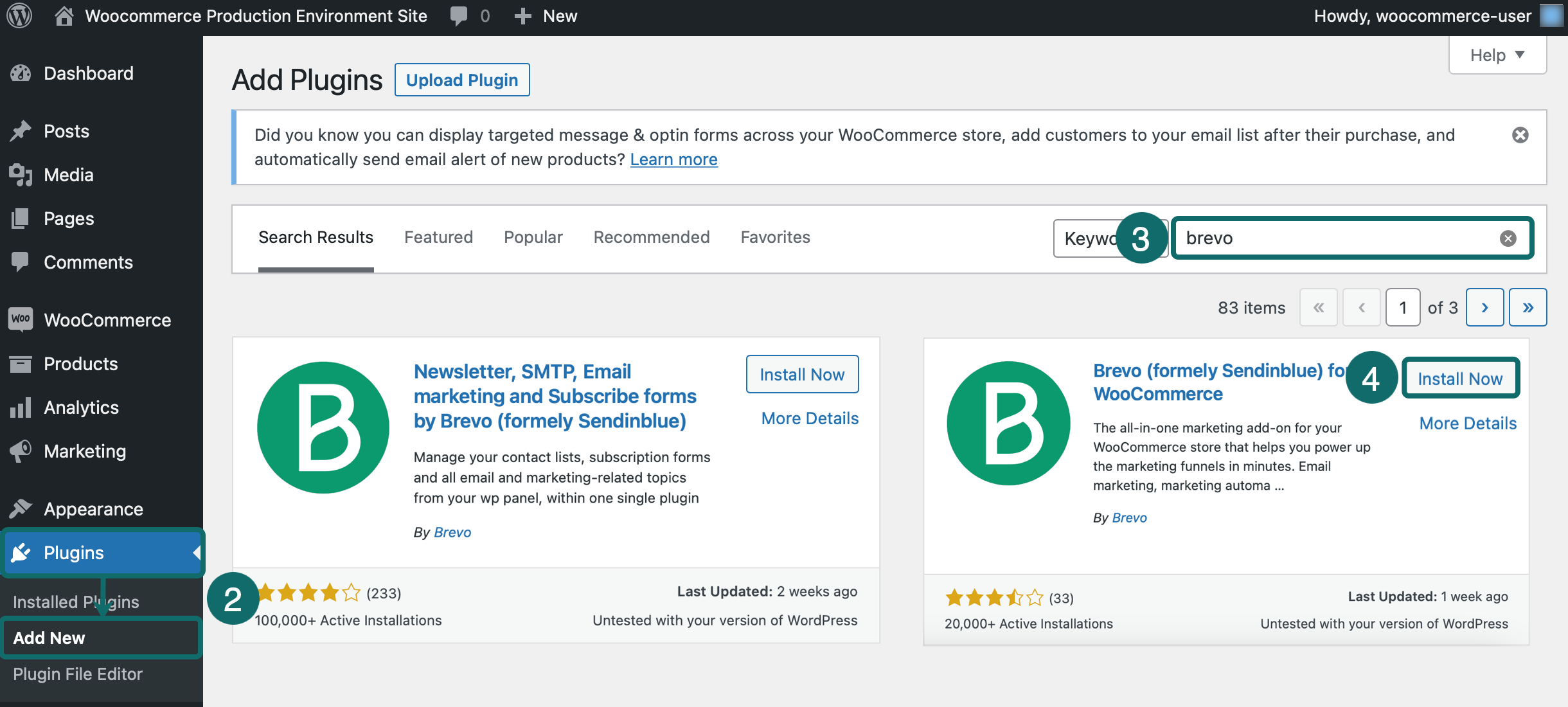Screen dimensions: 1568x707
Task: Collapse the Plugins submenu arrow
Action: coord(195,552)
